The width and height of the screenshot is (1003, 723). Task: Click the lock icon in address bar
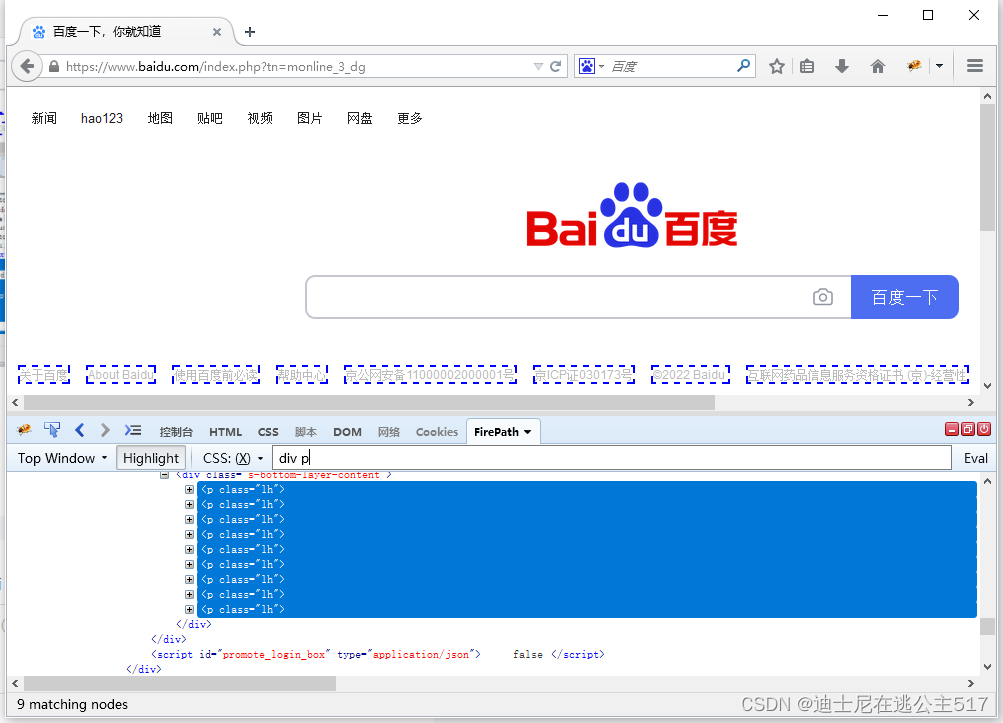click(54, 67)
